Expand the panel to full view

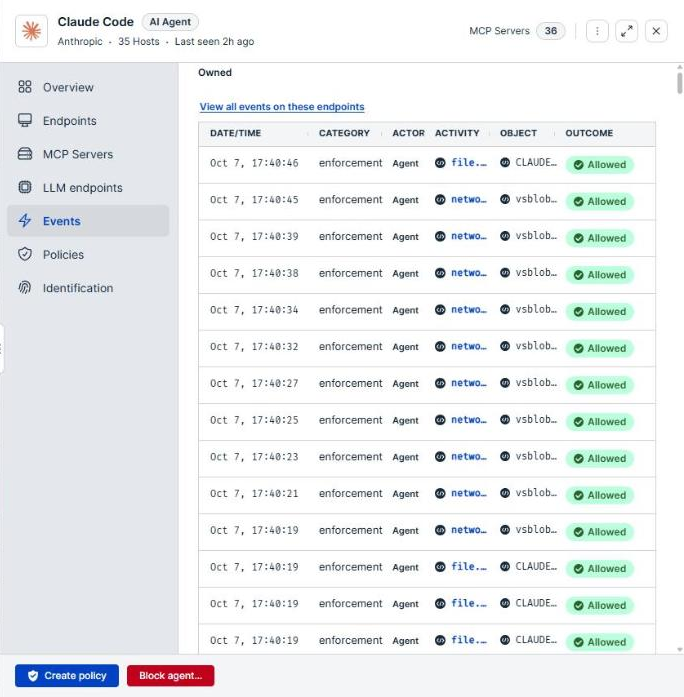[626, 31]
